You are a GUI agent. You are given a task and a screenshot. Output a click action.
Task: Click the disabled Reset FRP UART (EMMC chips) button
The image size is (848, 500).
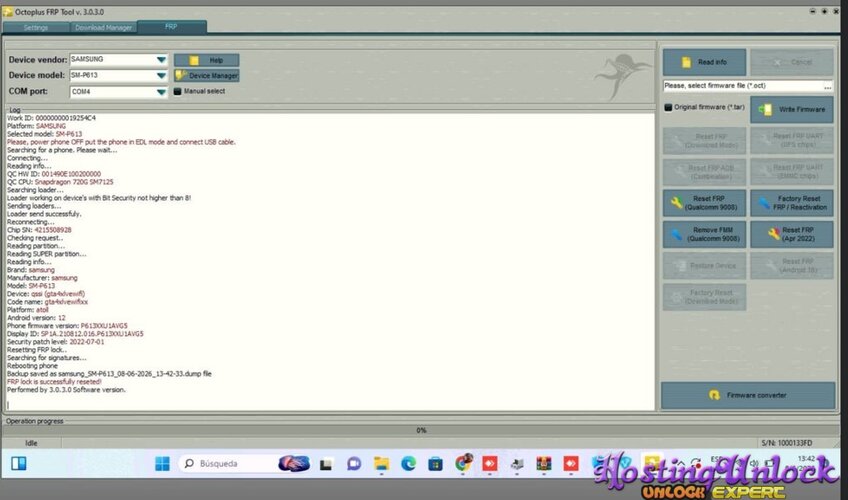pos(792,172)
